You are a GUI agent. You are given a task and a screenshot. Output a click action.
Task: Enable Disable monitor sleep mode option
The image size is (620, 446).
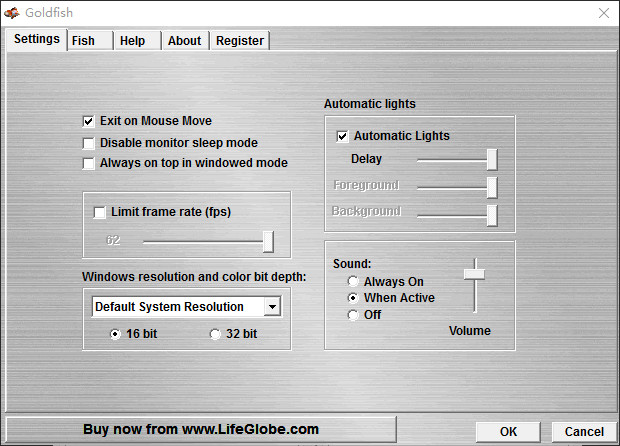(89, 143)
